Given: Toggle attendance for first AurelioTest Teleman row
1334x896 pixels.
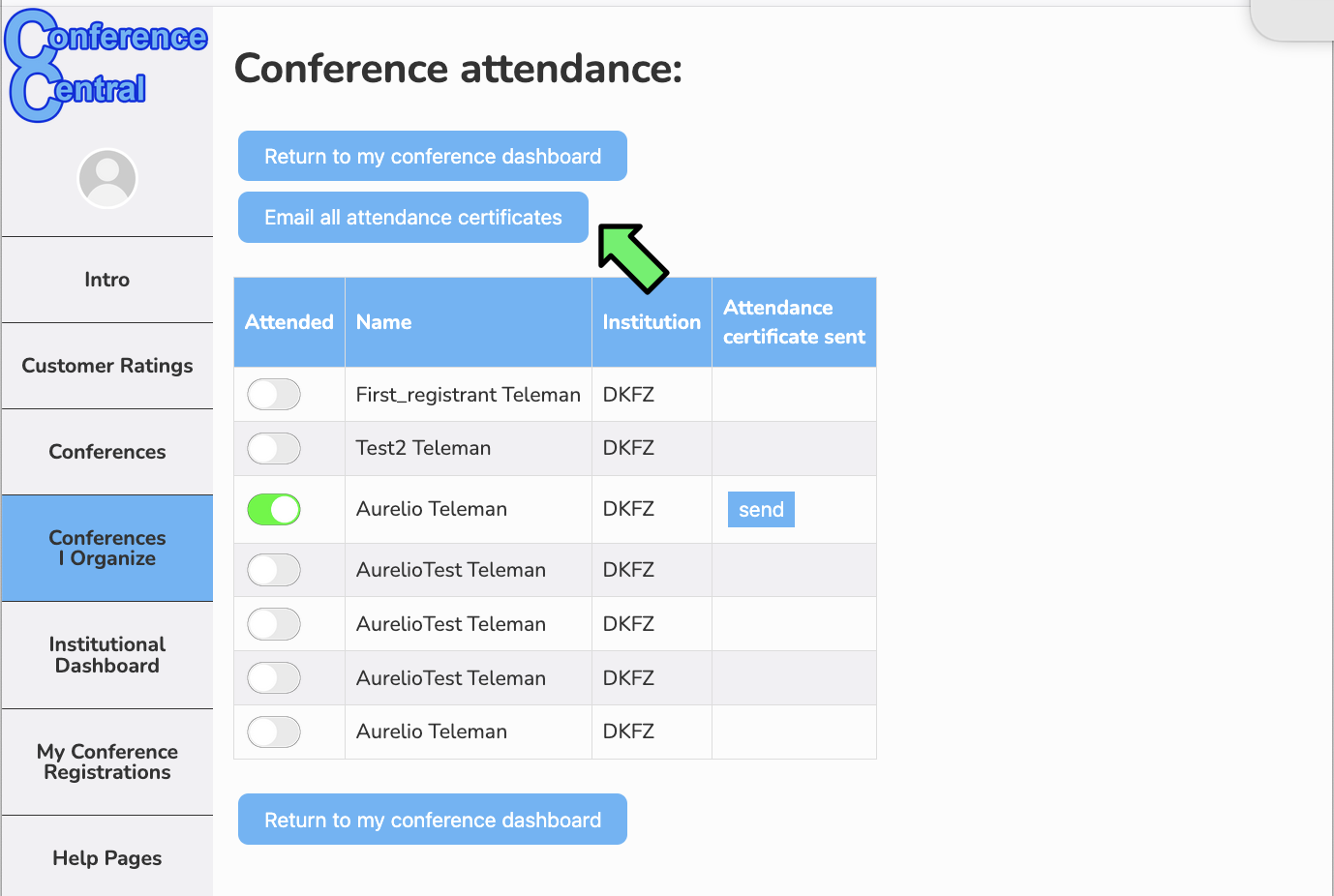Looking at the screenshot, I should (x=274, y=571).
